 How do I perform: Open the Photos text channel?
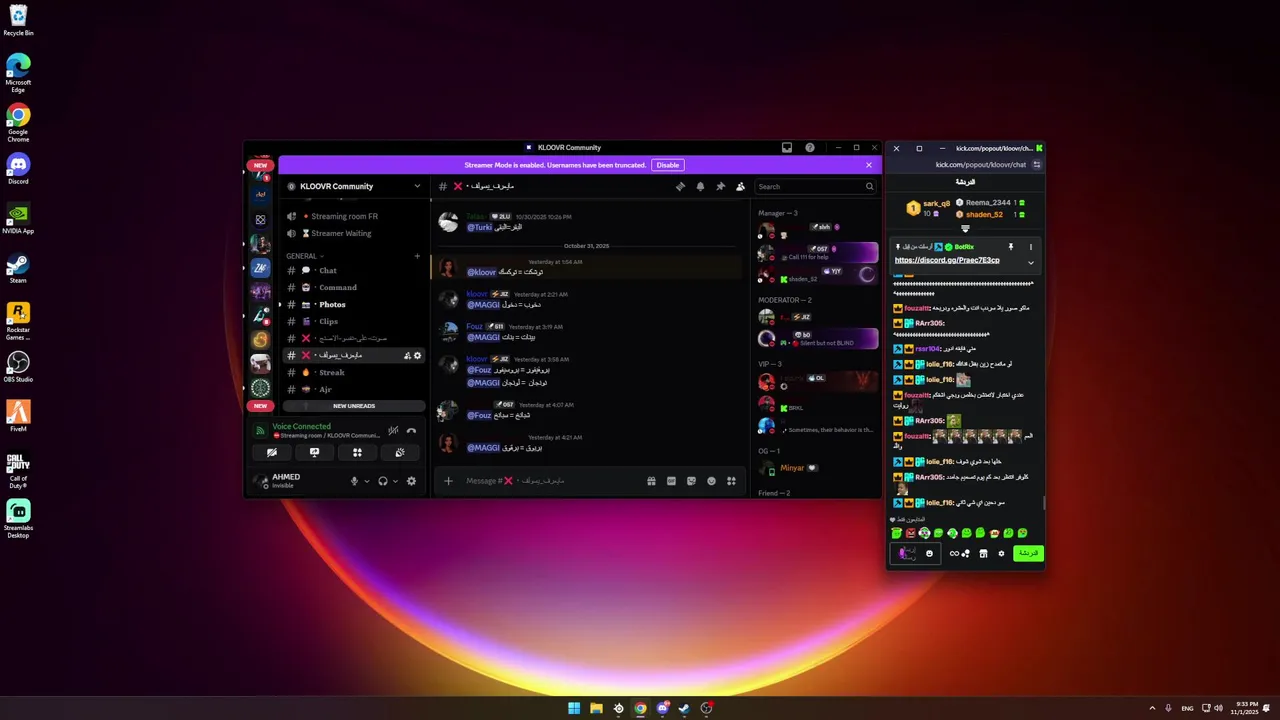click(x=354, y=305)
